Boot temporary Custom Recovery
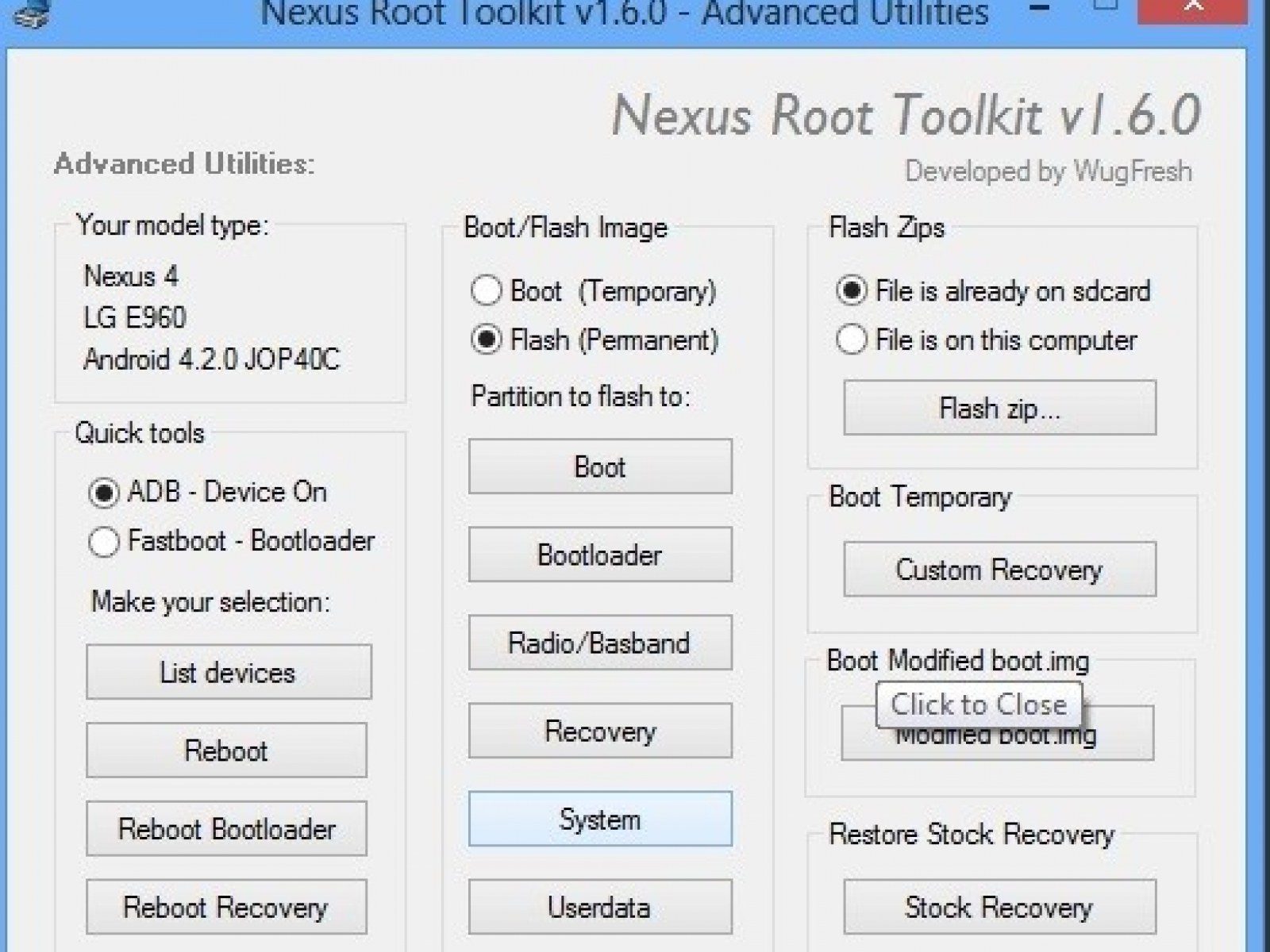The height and width of the screenshot is (952, 1270). 1000,570
